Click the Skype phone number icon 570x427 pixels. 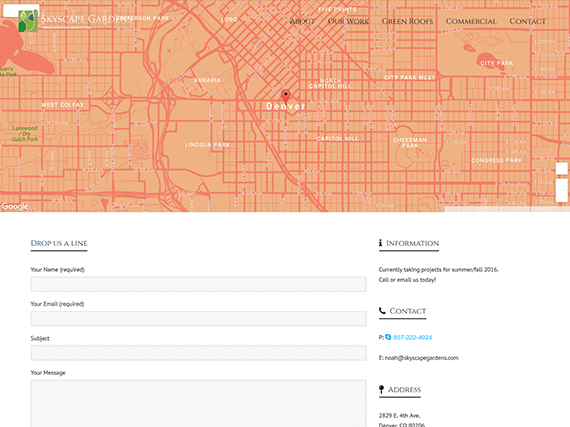[x=388, y=337]
